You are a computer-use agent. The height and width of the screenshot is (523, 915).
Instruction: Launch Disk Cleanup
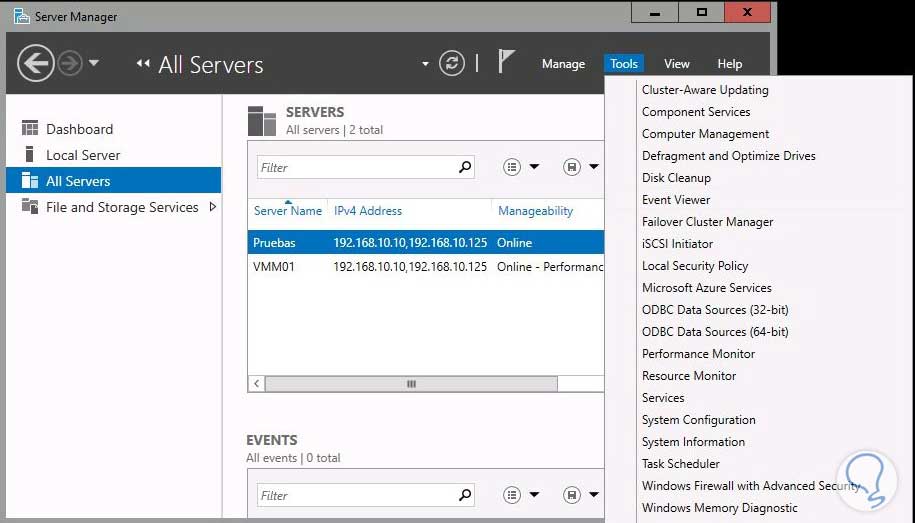676,178
